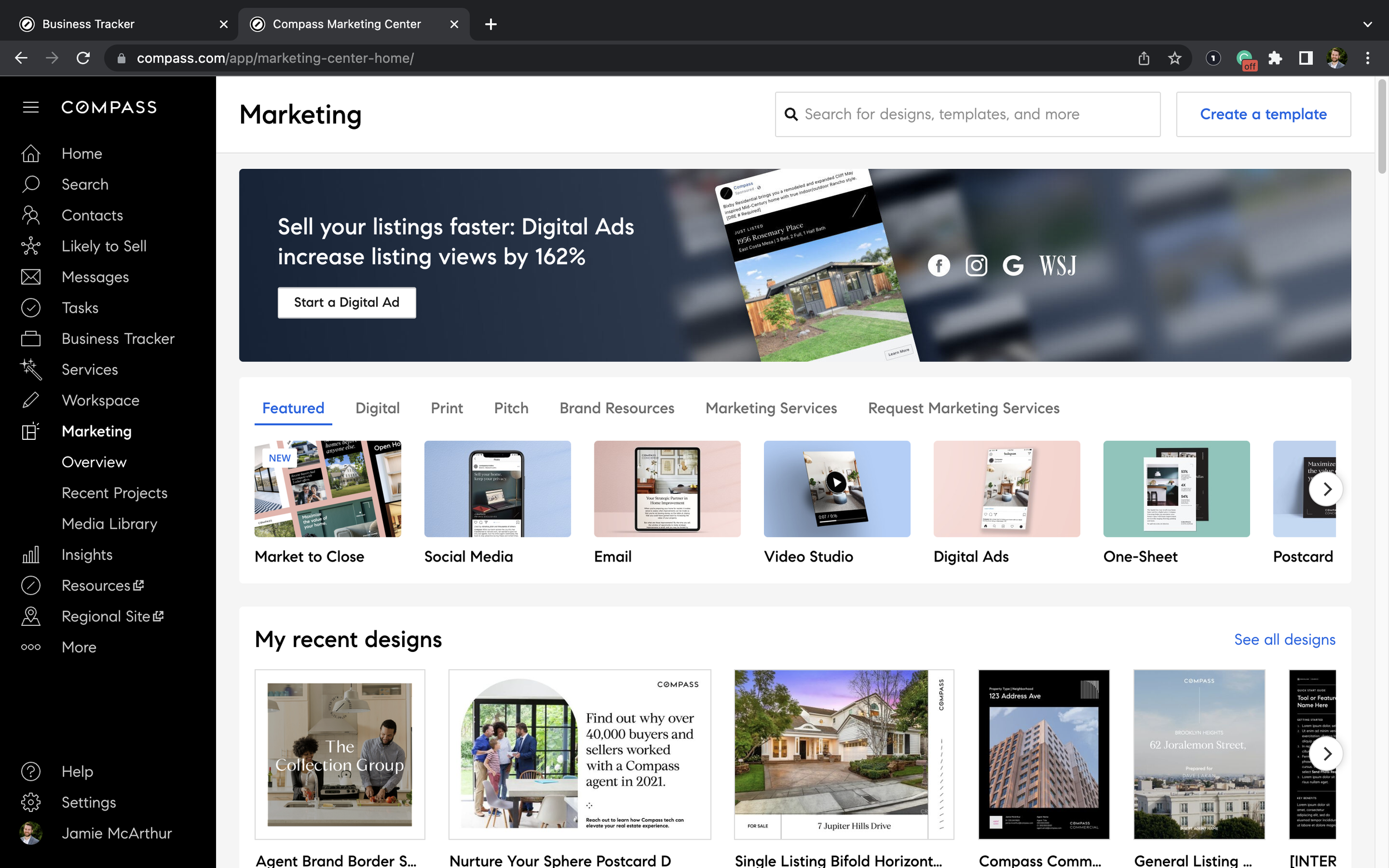The width and height of the screenshot is (1389, 868).
Task: Toggle the browser side panel icon
Action: (x=1305, y=58)
